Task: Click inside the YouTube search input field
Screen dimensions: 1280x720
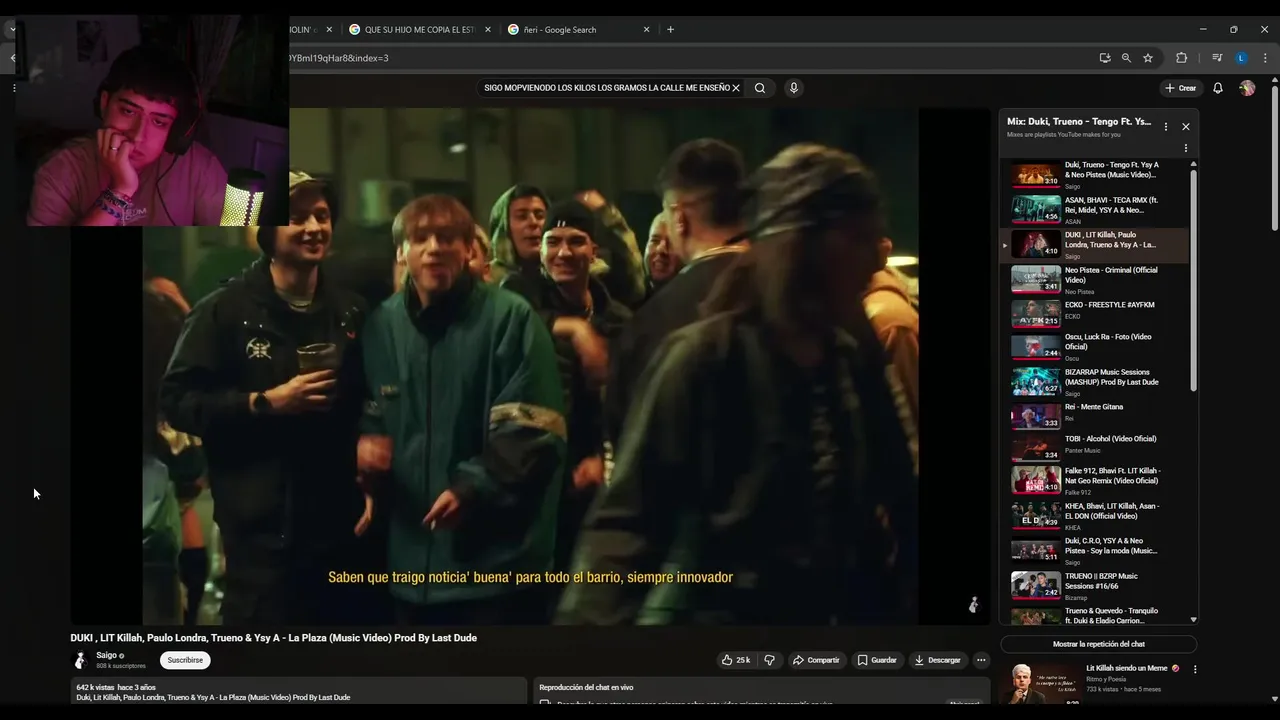Action: coord(606,88)
